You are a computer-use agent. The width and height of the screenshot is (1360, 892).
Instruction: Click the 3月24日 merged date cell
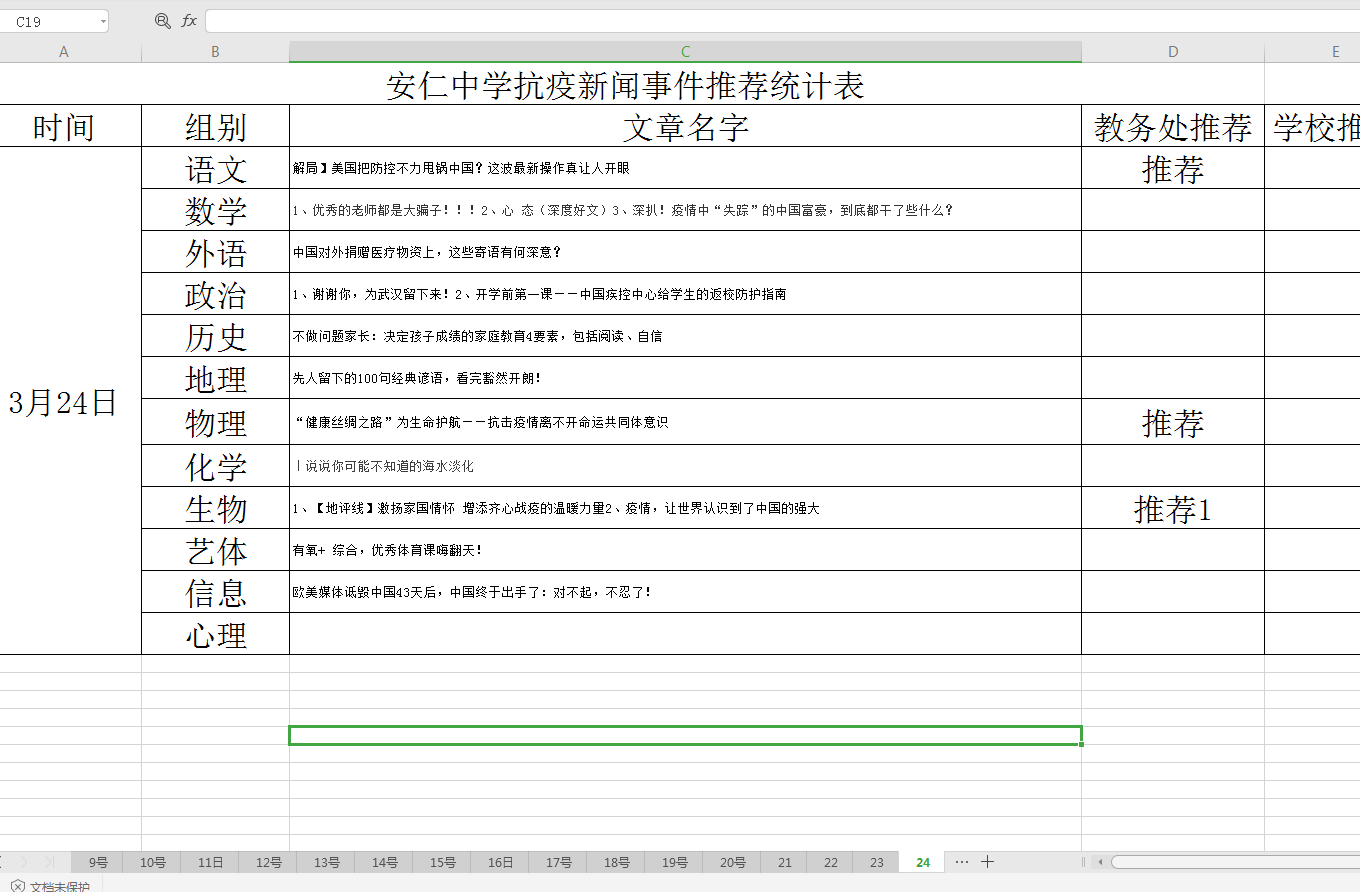(x=64, y=402)
